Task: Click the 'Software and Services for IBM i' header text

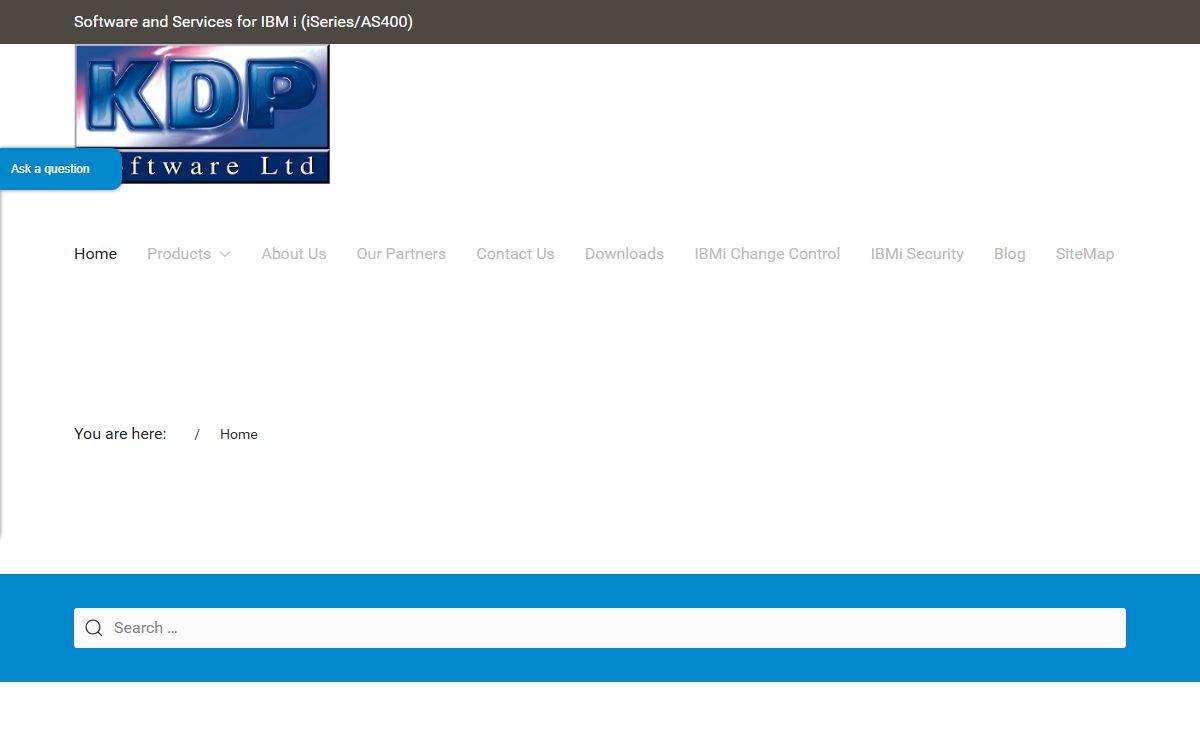Action: click(243, 21)
